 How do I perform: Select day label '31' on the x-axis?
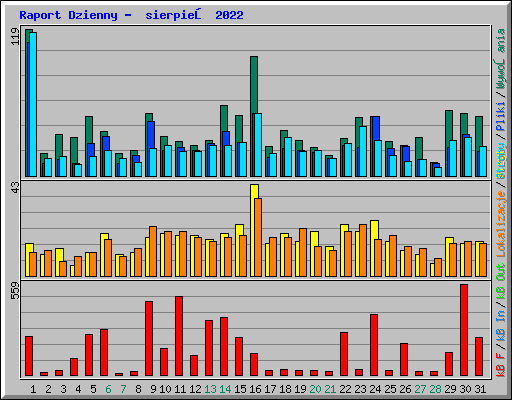480,389
